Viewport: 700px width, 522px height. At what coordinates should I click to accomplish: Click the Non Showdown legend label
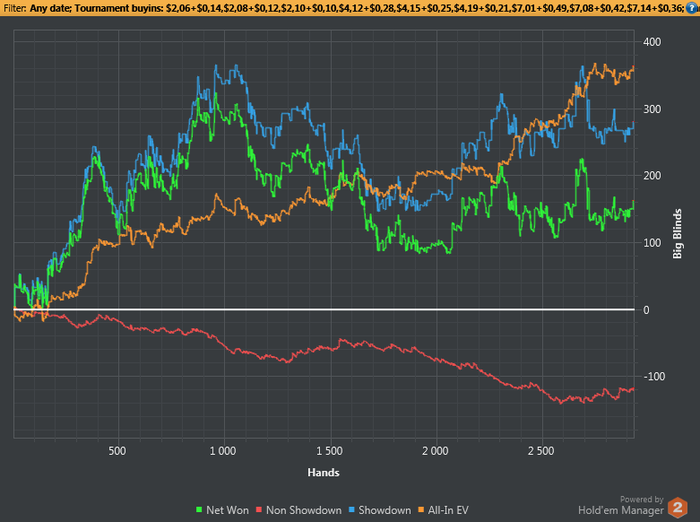304,510
